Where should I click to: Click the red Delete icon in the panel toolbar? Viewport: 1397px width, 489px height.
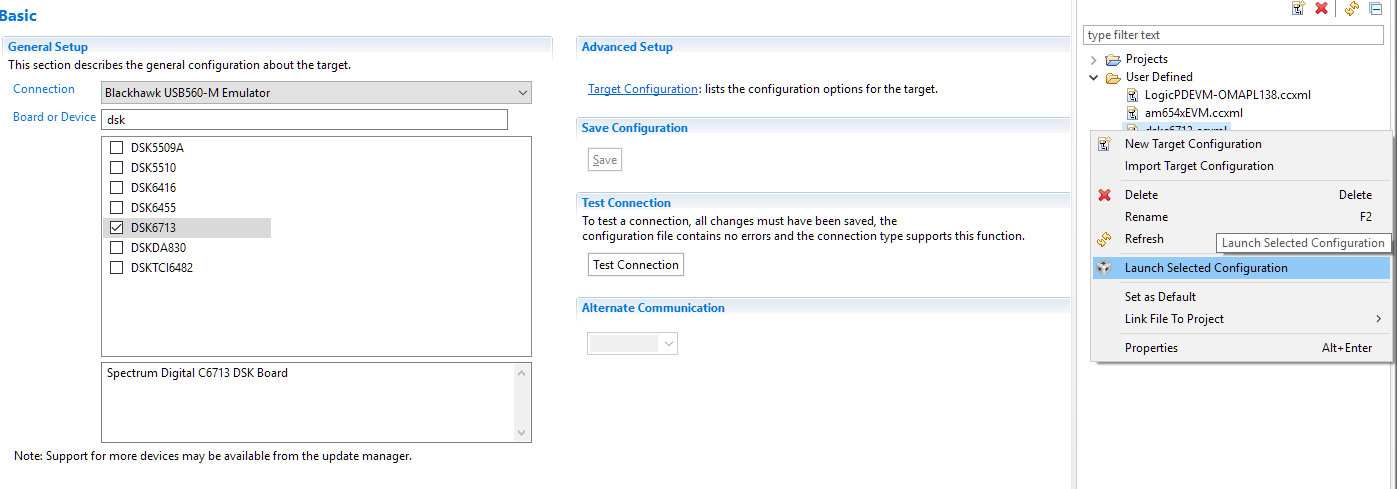[x=1321, y=8]
